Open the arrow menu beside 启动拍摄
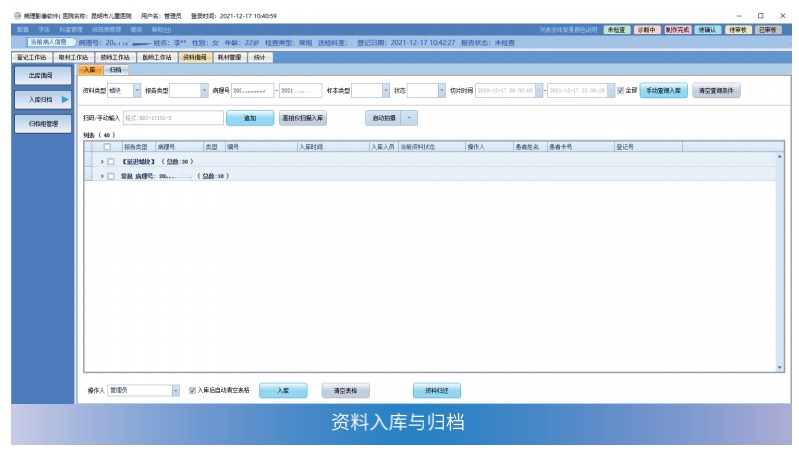 pyautogui.click(x=409, y=118)
